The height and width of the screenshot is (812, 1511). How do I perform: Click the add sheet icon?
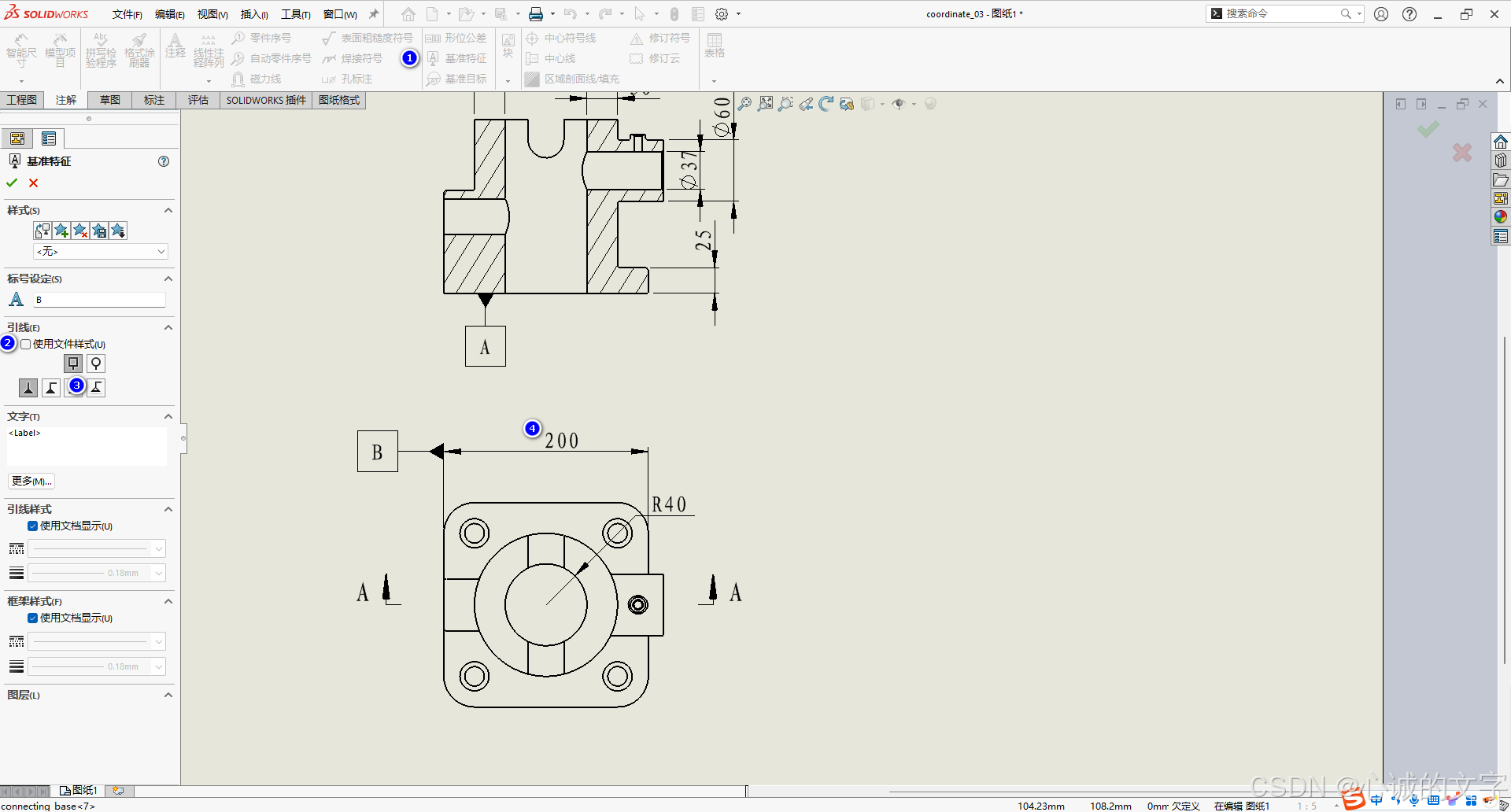pos(118,790)
